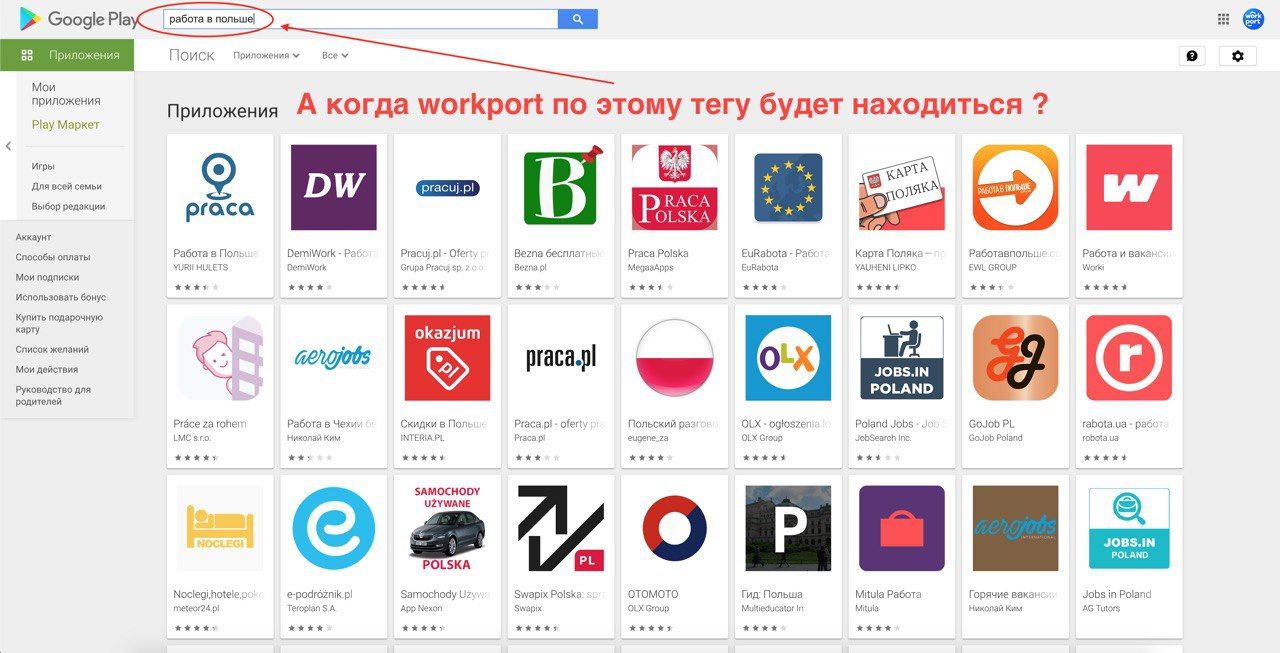Open the Mitula Работа purple app icon
1280x653 pixels.
902,528
